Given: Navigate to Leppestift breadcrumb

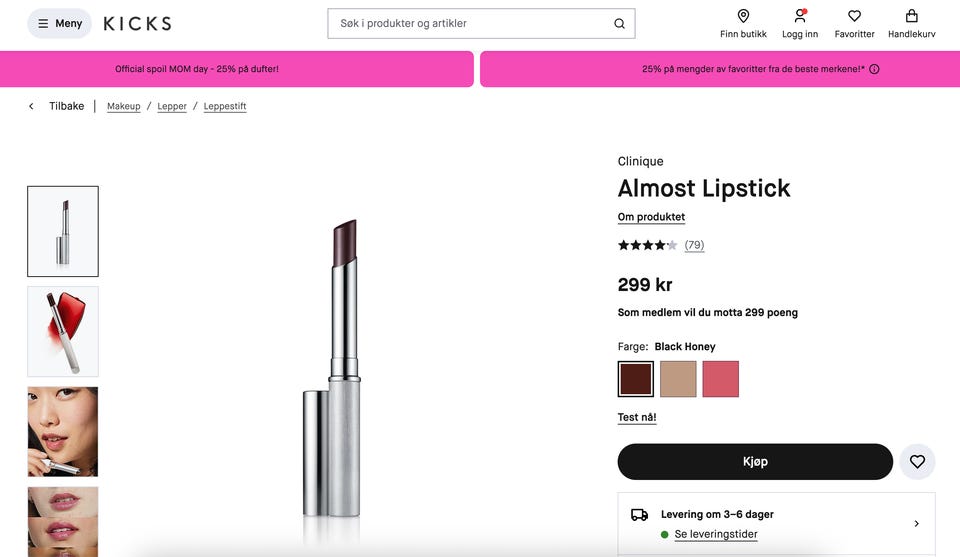Looking at the screenshot, I should point(225,106).
